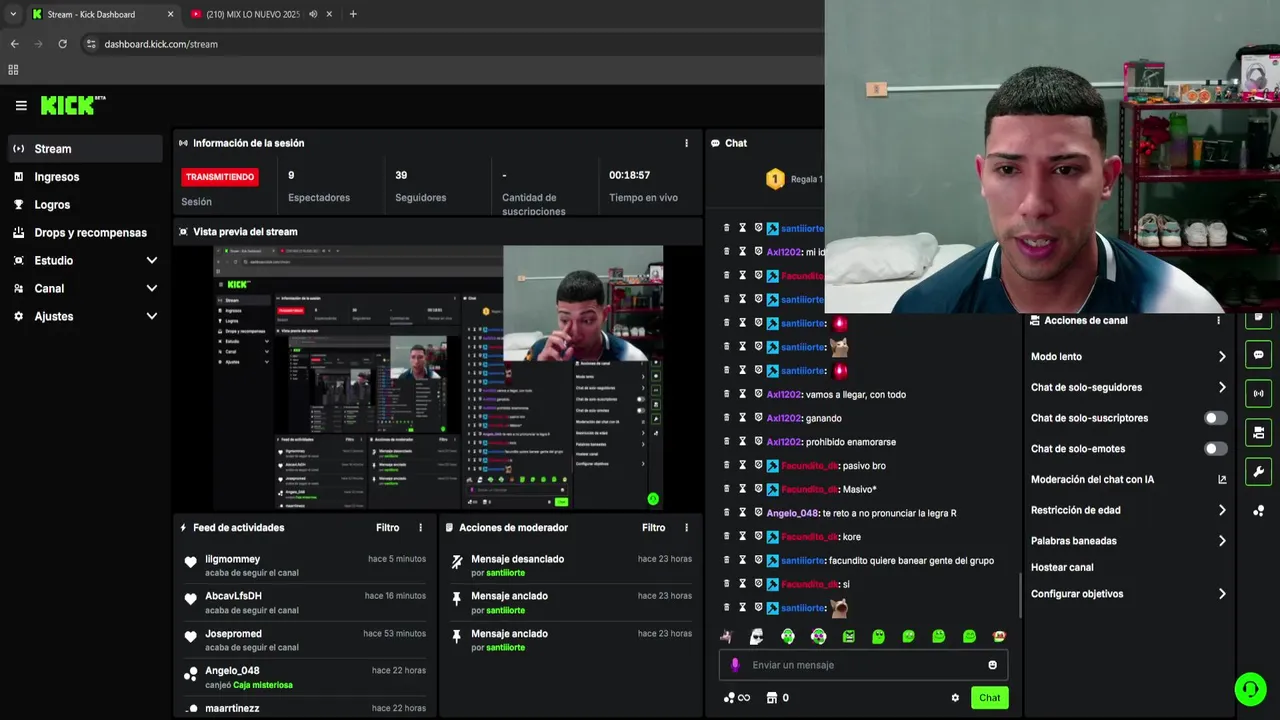Mute the MIX LO NUEVO 2025 tab audio

[313, 14]
